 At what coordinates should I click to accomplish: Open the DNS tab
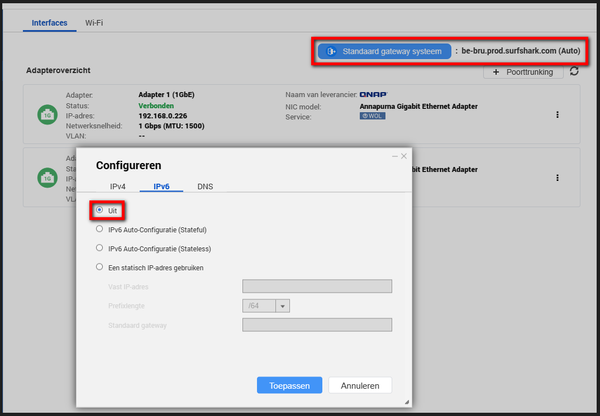tap(204, 186)
